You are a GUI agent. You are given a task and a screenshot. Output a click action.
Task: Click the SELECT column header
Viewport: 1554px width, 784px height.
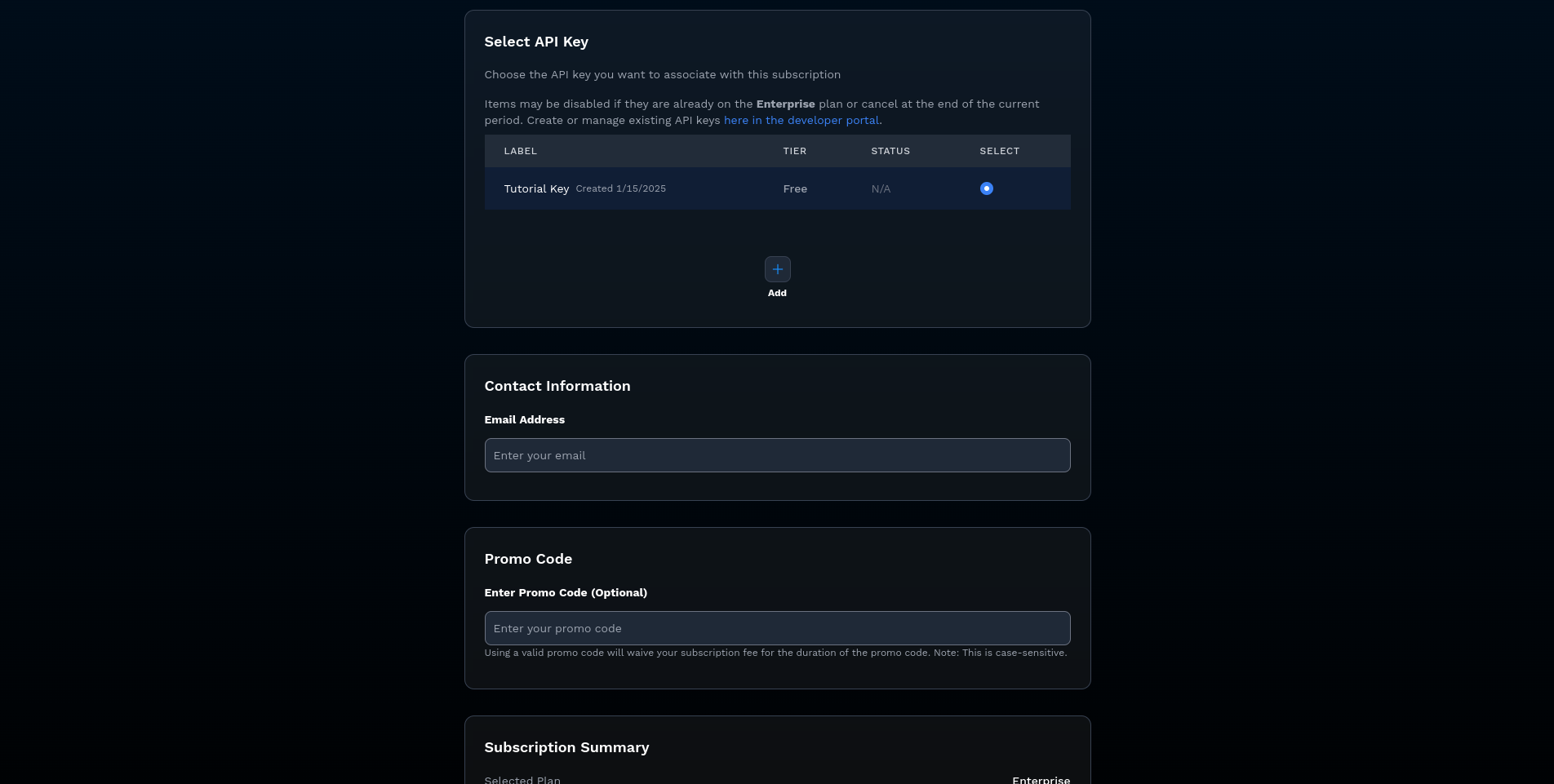(x=999, y=151)
